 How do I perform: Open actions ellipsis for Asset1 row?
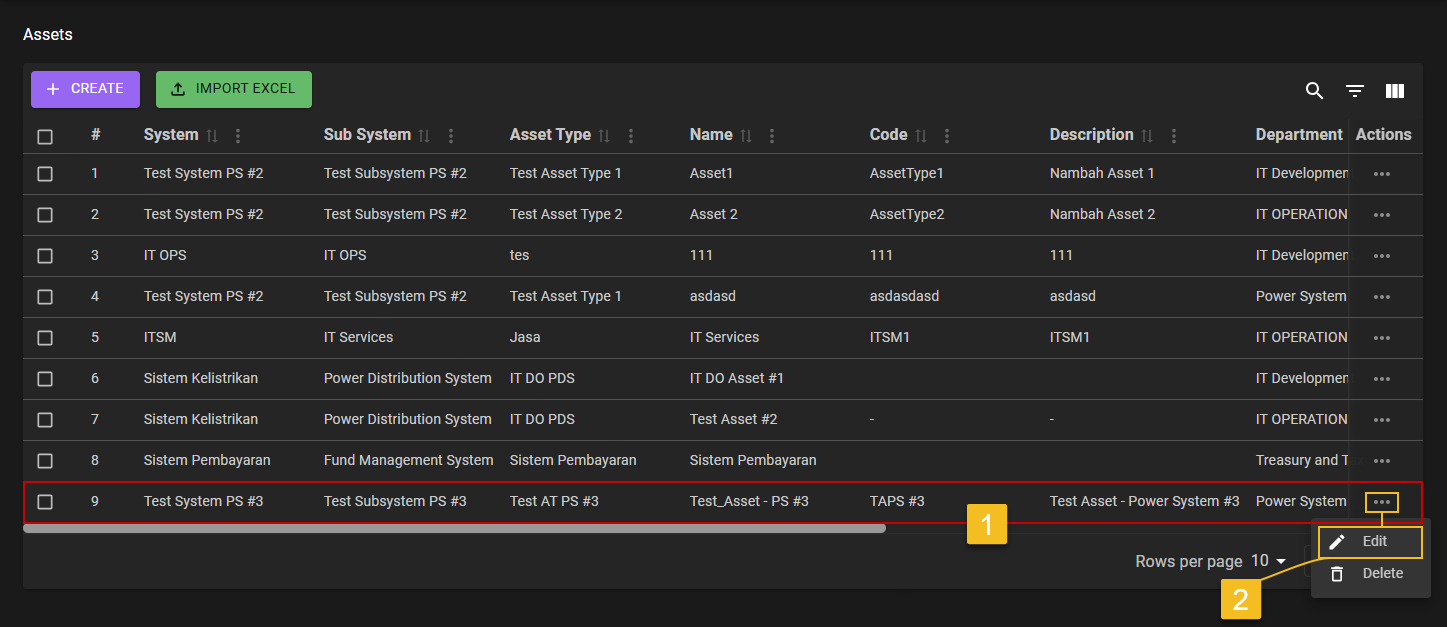[x=1382, y=174]
